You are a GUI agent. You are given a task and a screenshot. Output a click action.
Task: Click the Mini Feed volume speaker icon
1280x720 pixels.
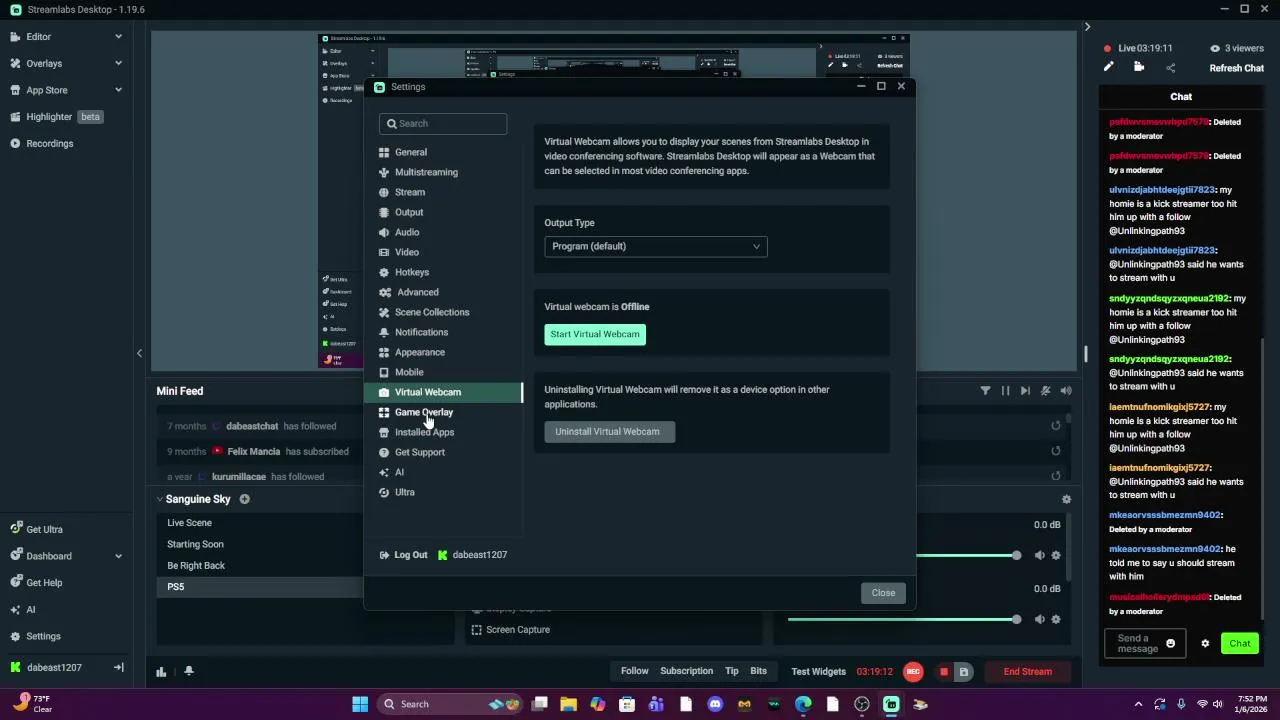[x=1066, y=391]
